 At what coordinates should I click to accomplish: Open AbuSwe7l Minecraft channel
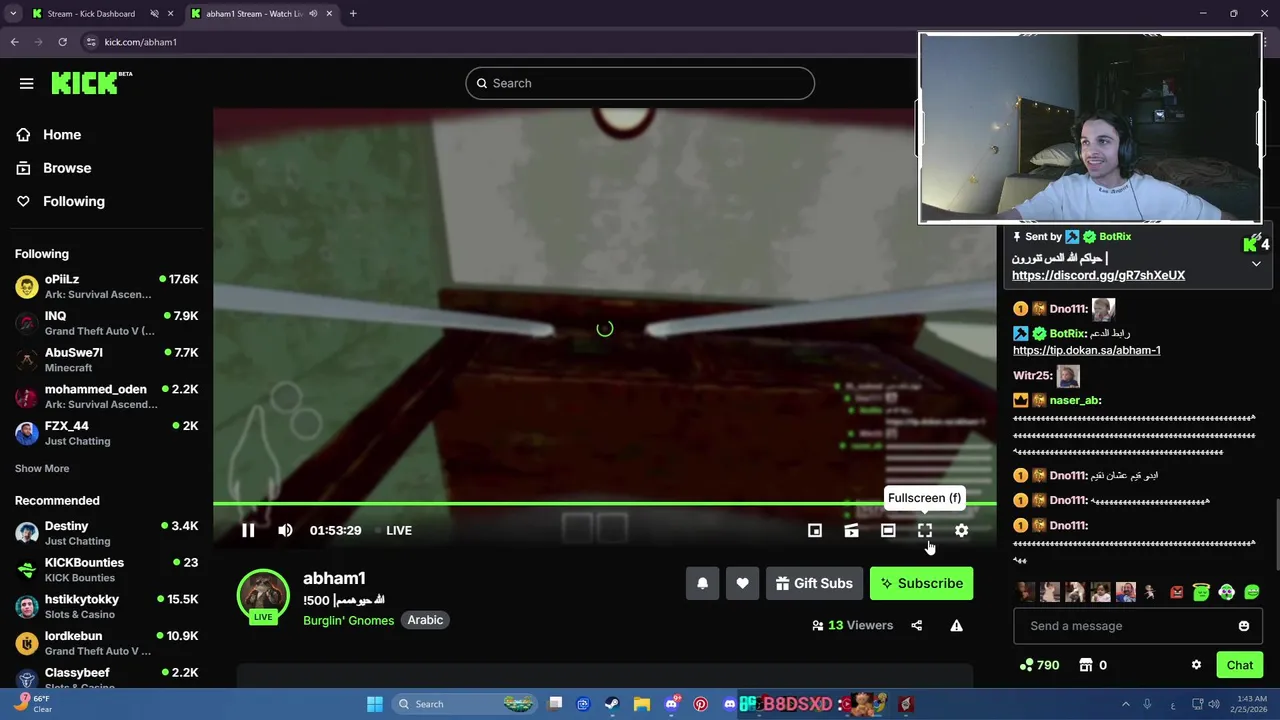[106, 360]
